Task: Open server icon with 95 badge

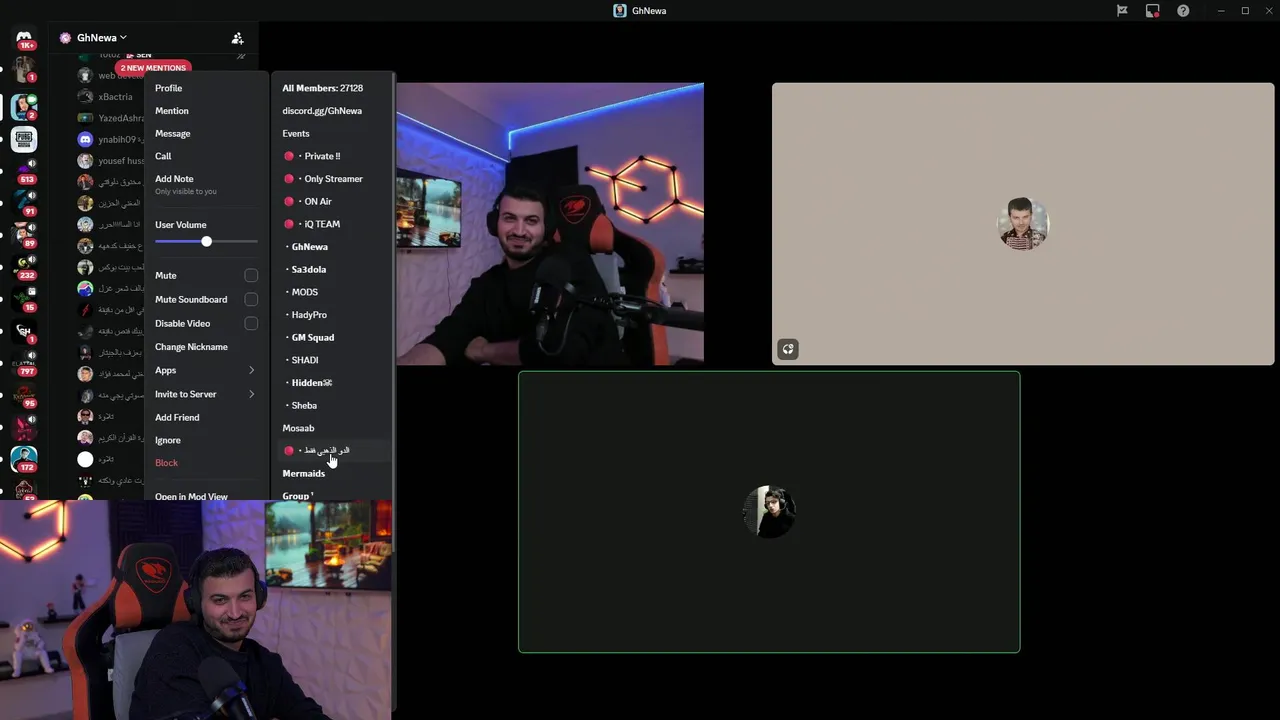Action: (24, 394)
